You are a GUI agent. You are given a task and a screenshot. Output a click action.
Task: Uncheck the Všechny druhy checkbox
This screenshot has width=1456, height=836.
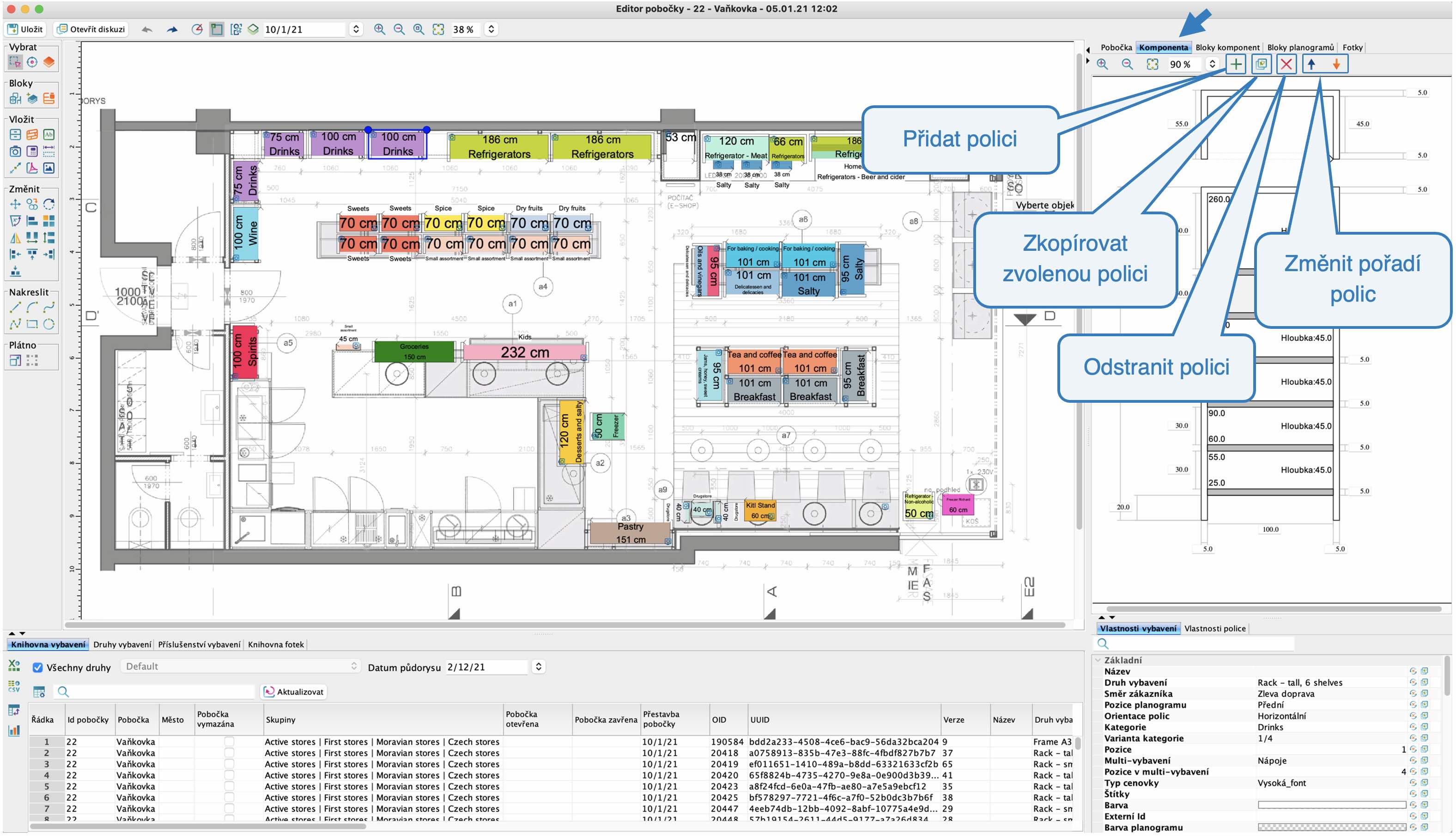tap(38, 667)
